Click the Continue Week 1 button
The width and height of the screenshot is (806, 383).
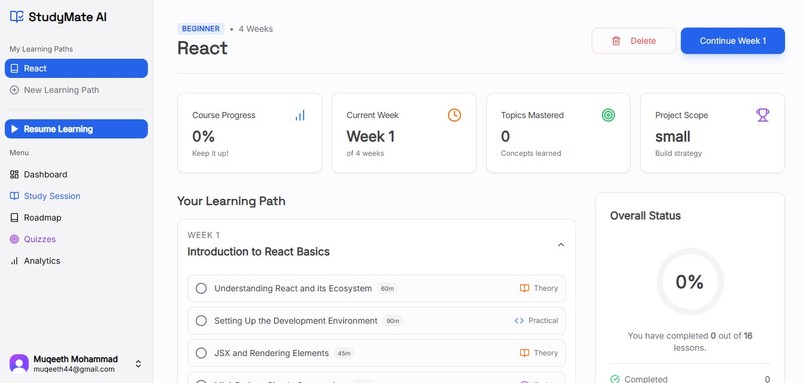[x=732, y=41]
